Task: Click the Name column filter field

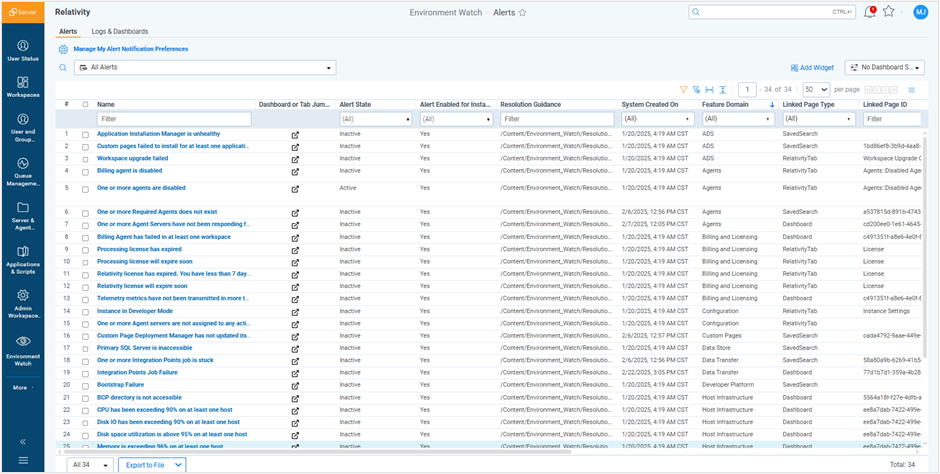Action: point(173,119)
